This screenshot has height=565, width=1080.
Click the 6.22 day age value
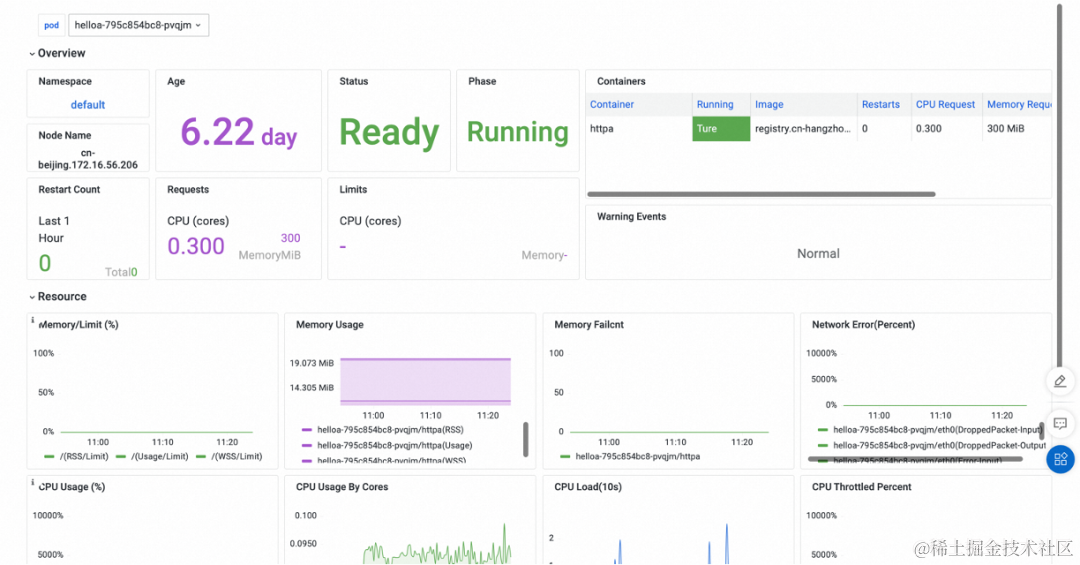238,132
